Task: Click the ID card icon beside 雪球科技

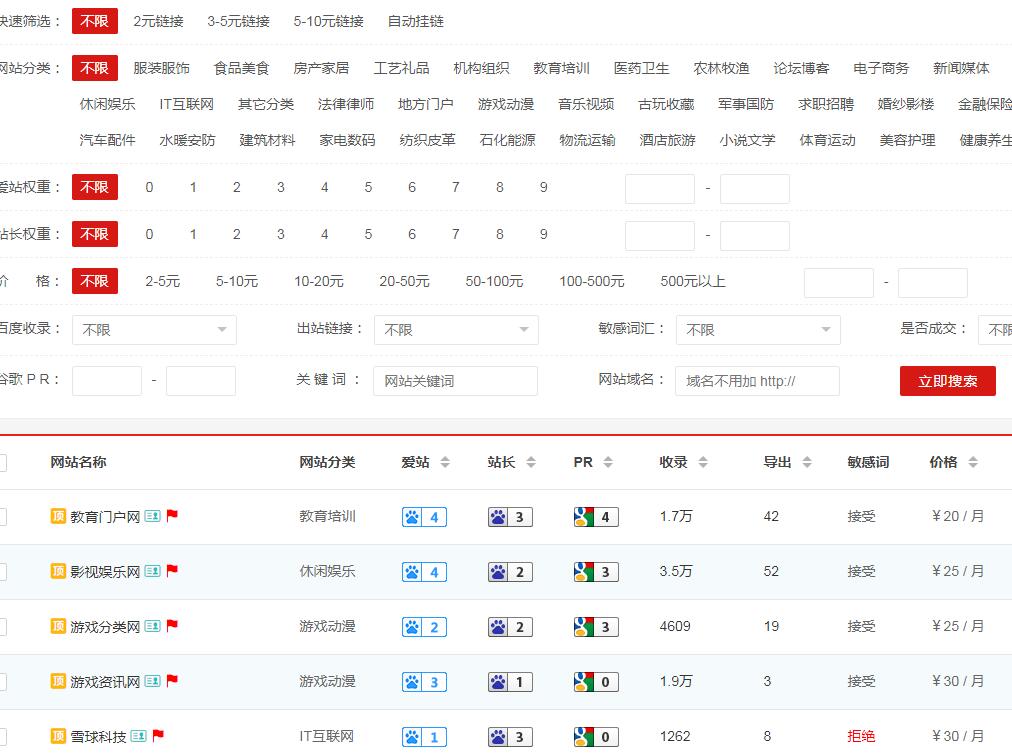Action: [x=135, y=735]
